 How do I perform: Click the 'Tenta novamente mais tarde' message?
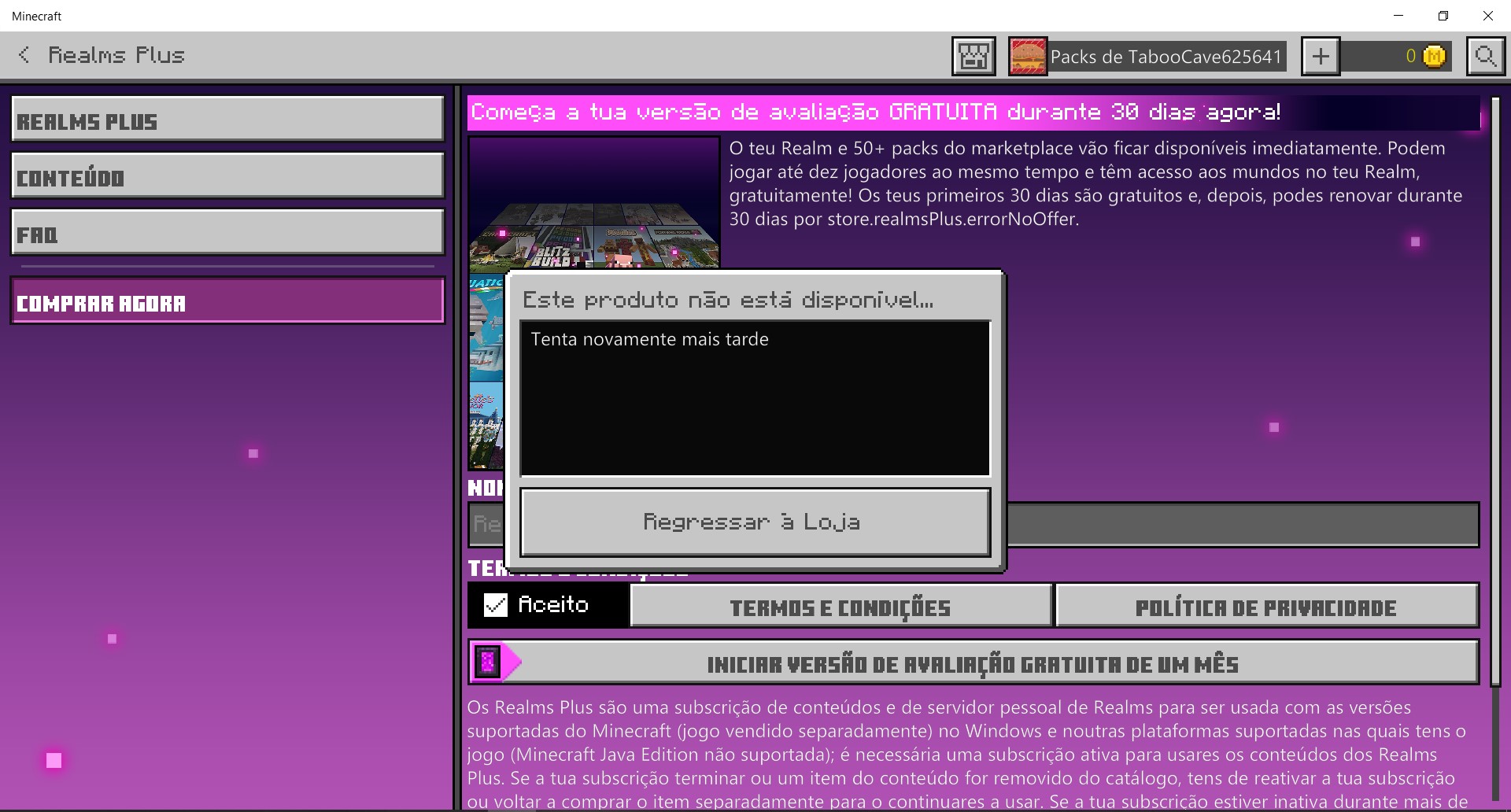pos(649,339)
